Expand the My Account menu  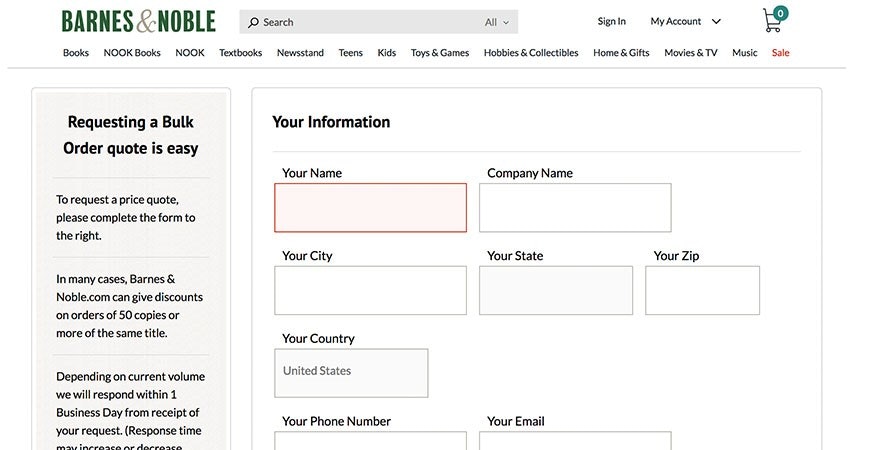[685, 21]
